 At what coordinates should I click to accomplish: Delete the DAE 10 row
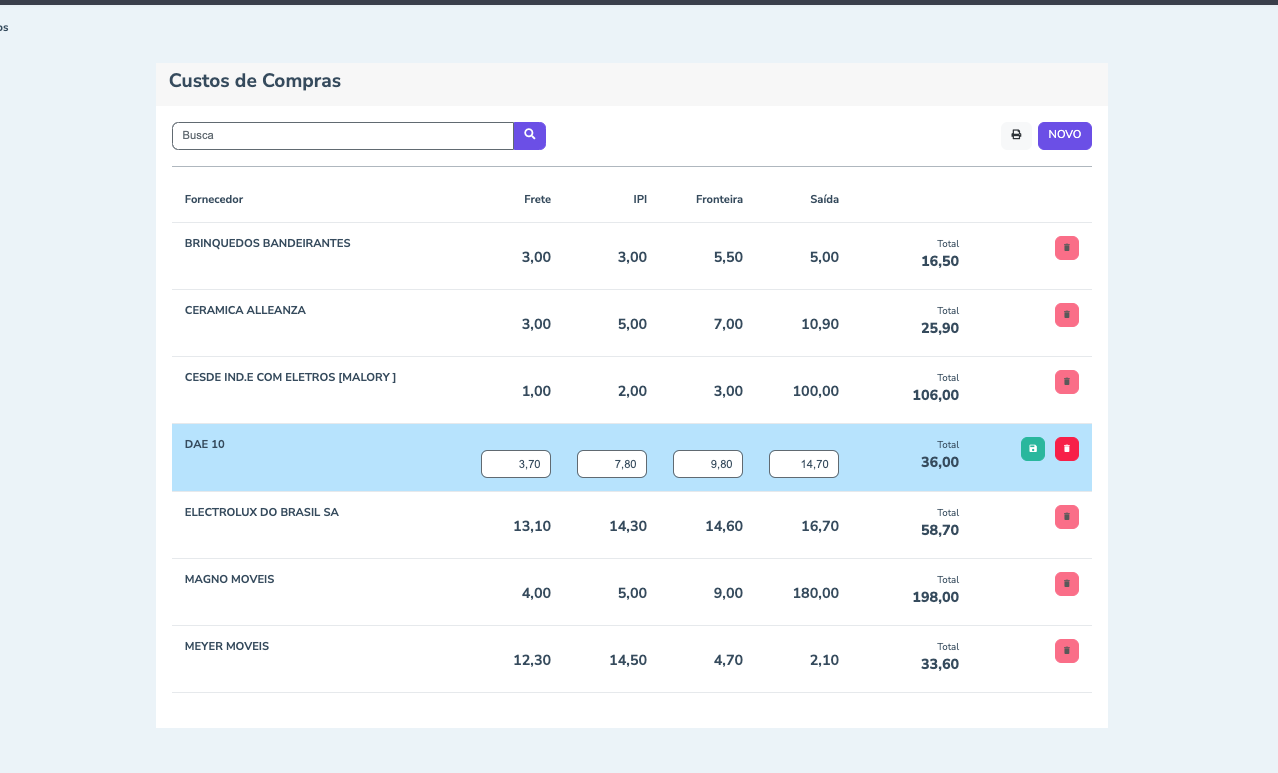[1066, 449]
